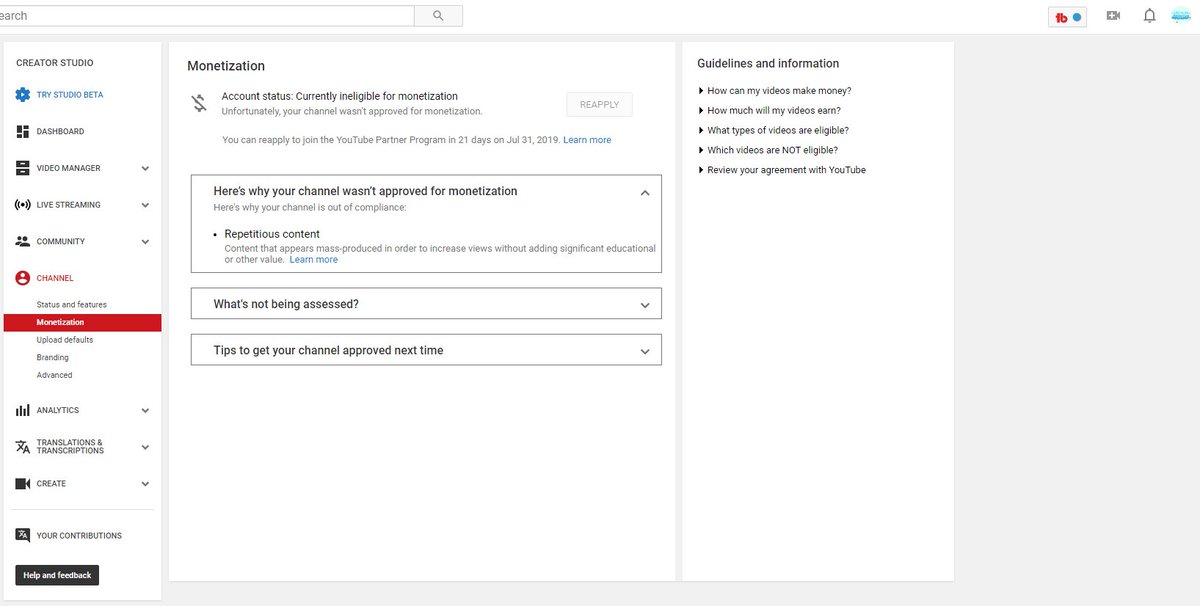Image resolution: width=1200 pixels, height=606 pixels.
Task: Click the Help and feedback button
Action: (x=57, y=575)
